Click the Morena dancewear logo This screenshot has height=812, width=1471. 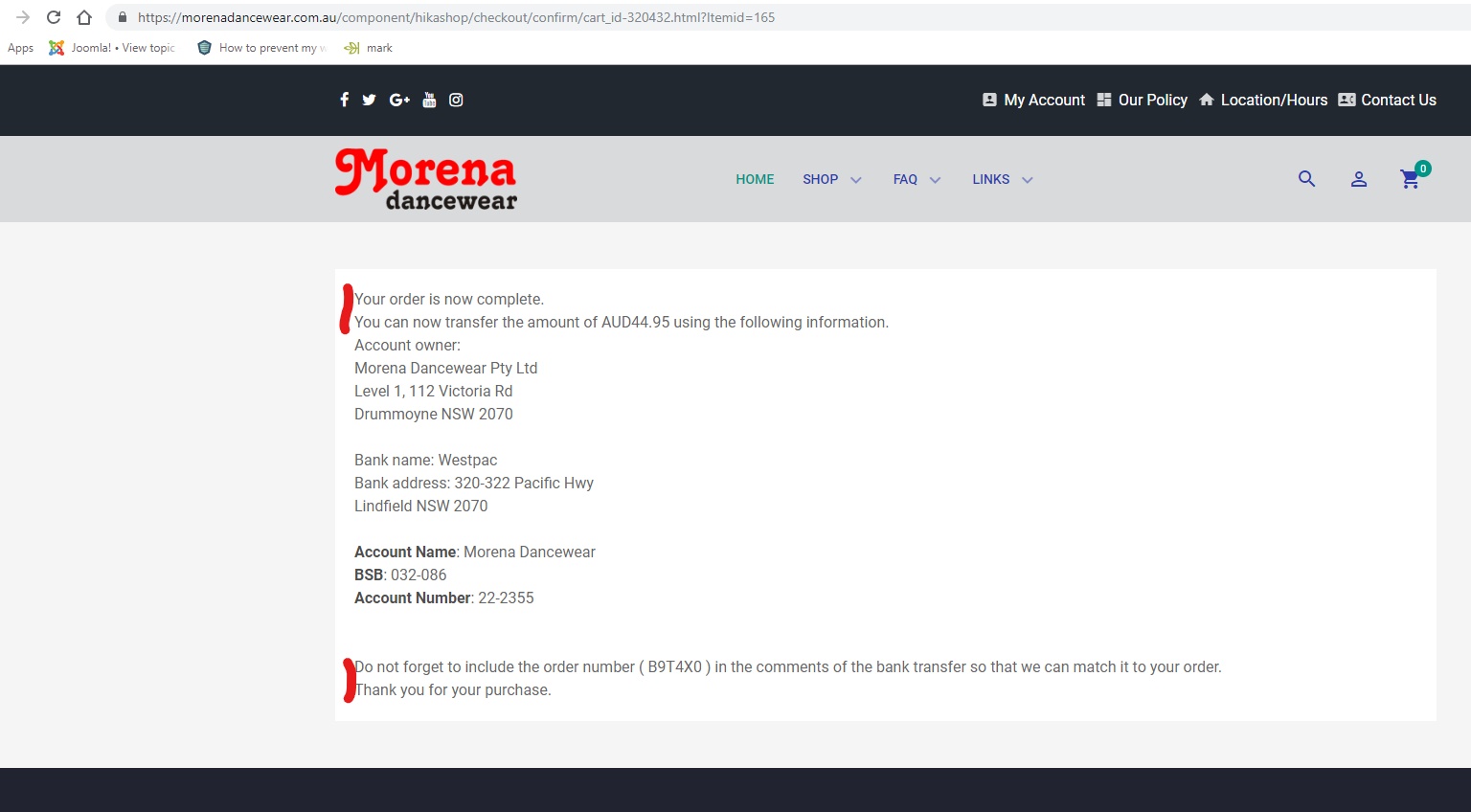coord(426,179)
